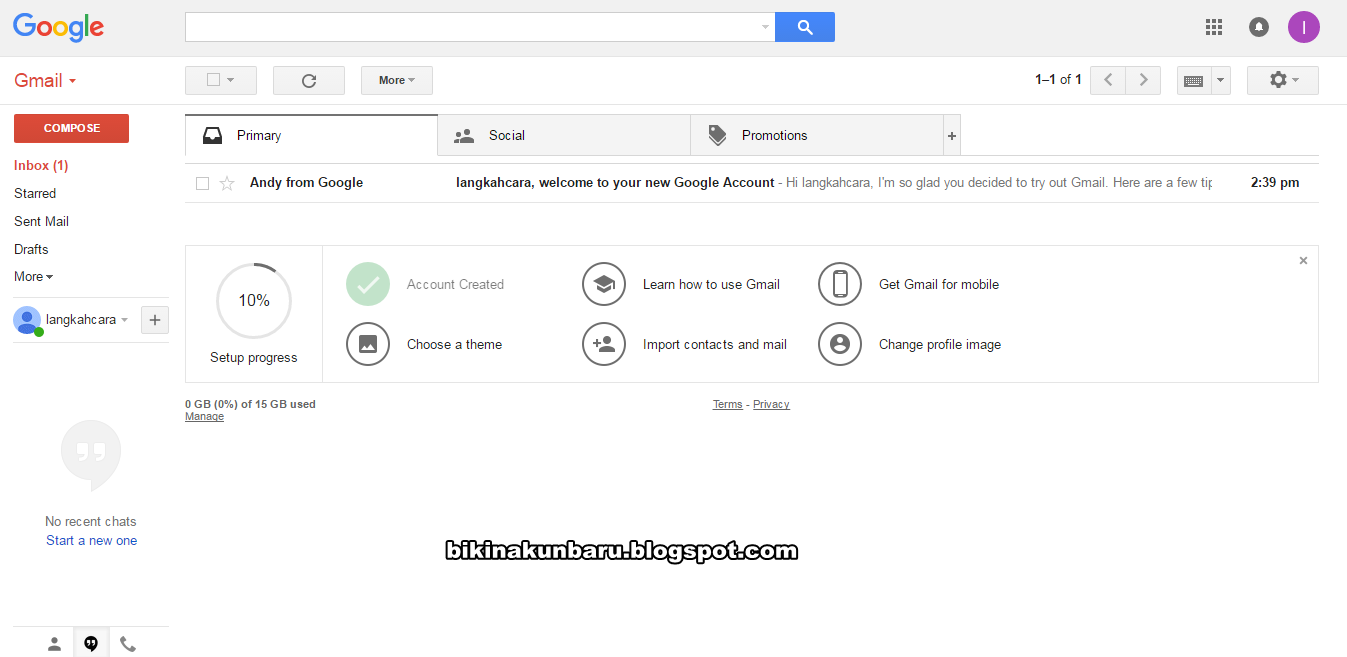Click the Change profile image label

tap(940, 344)
